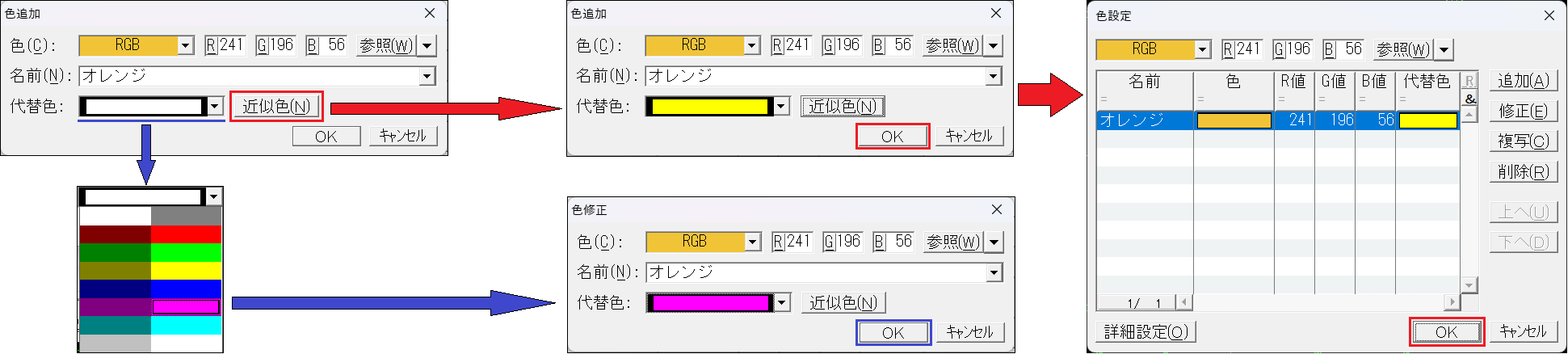Open 参照(W) dropdown arrow in 色設定 dialog
This screenshot has width=1568, height=354.
point(1444,50)
